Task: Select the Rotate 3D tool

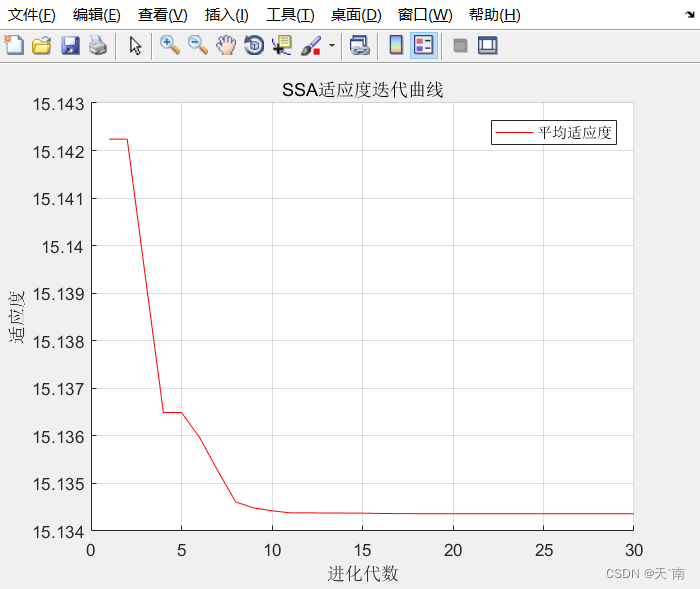Action: click(x=254, y=45)
